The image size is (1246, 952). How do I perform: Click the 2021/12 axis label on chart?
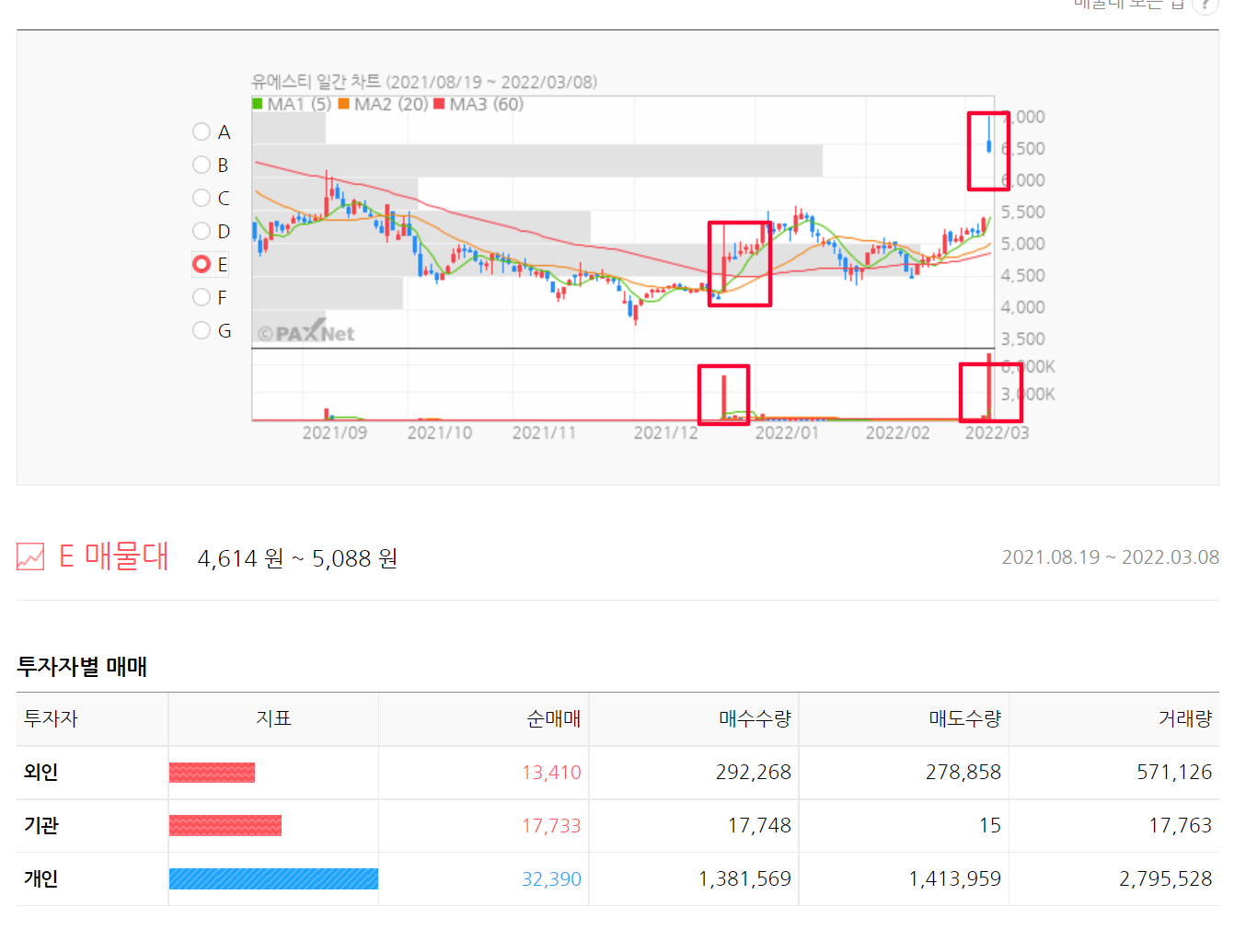[x=666, y=432]
